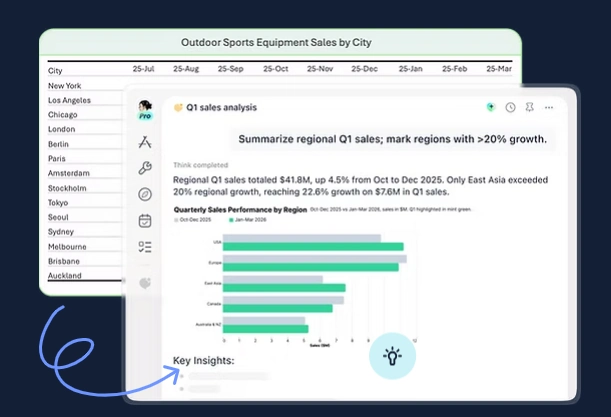
Task: Select the '25-Mar' column header
Action: (x=499, y=69)
